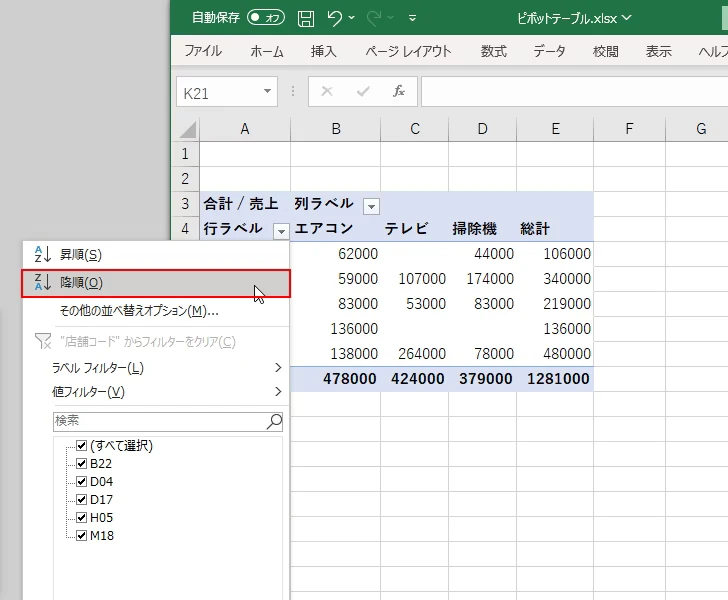The width and height of the screenshot is (728, 600).
Task: Select the 合計 / 売上 cell
Action: tap(245, 203)
